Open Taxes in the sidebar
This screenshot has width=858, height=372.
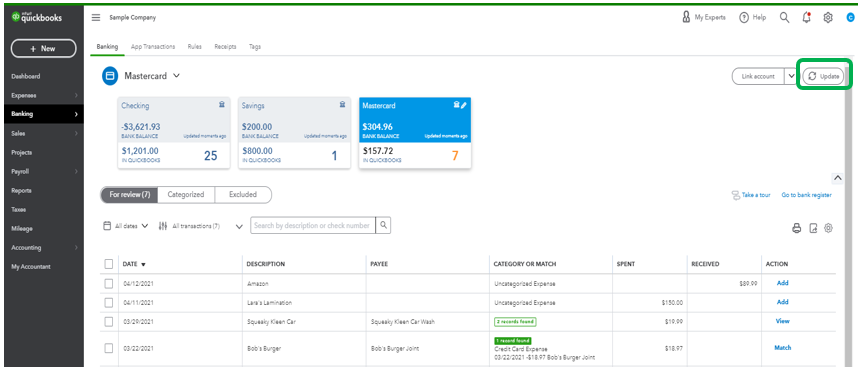(19, 210)
